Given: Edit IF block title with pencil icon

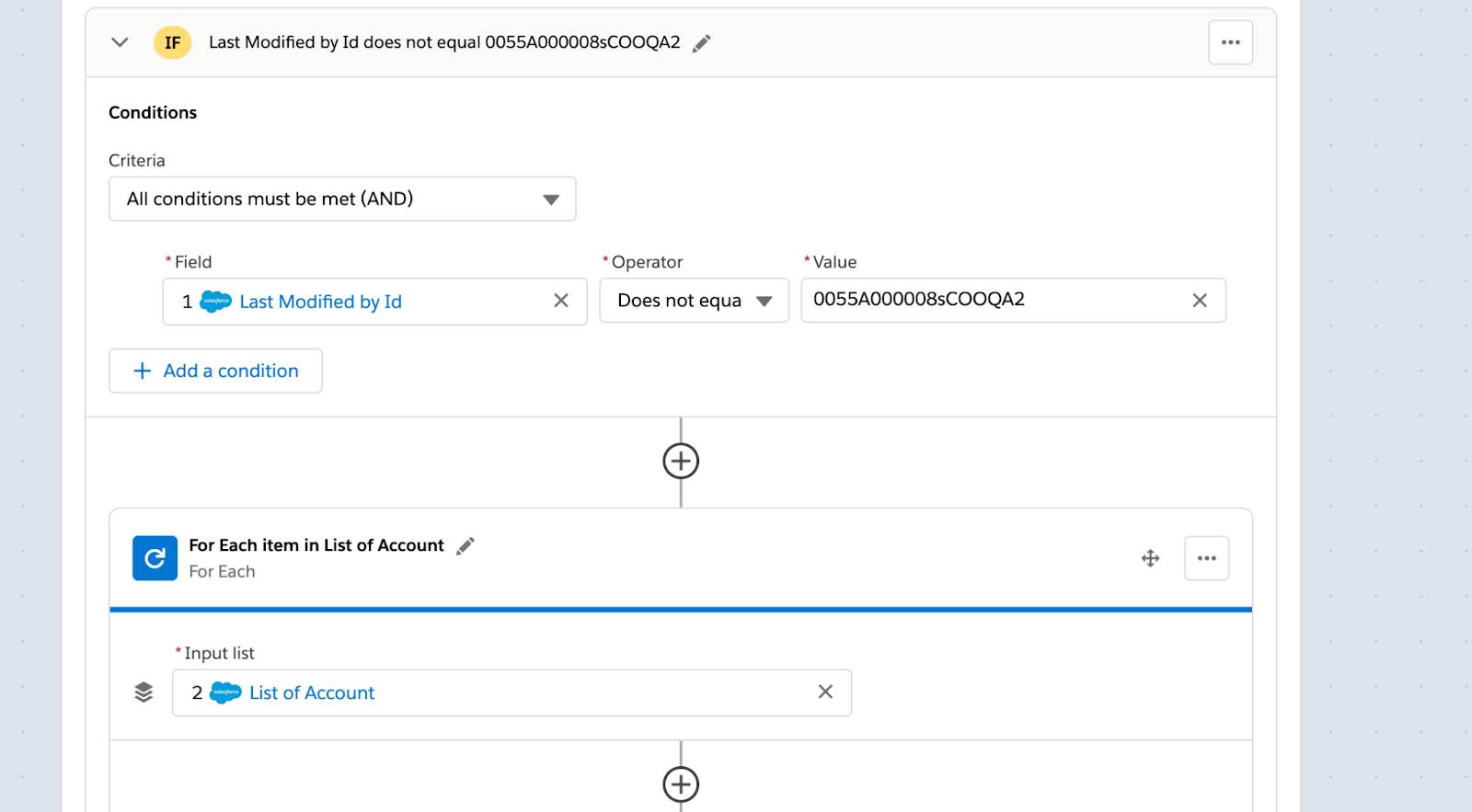Looking at the screenshot, I should pos(701,43).
